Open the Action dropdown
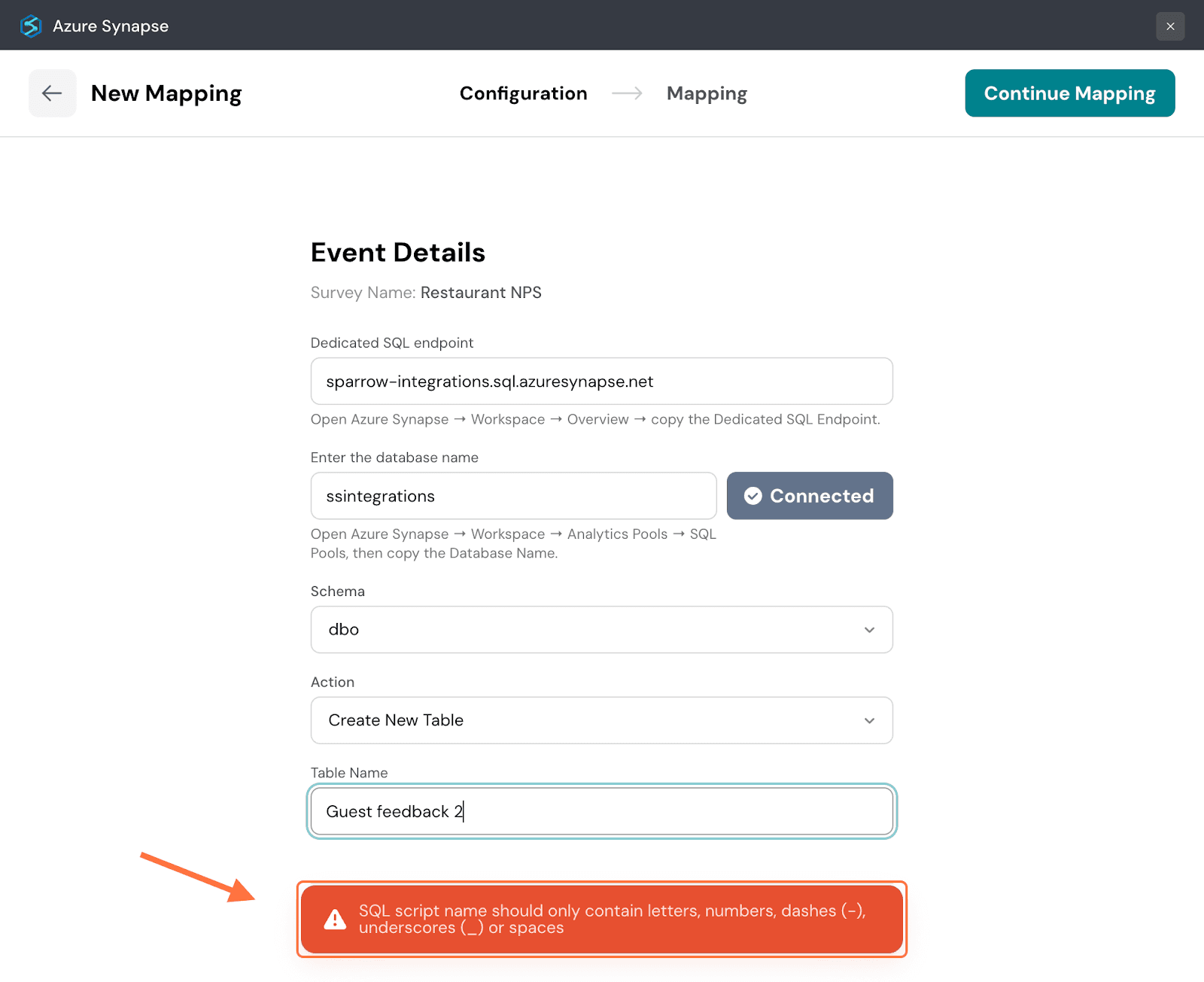The image size is (1204, 982). point(587,721)
